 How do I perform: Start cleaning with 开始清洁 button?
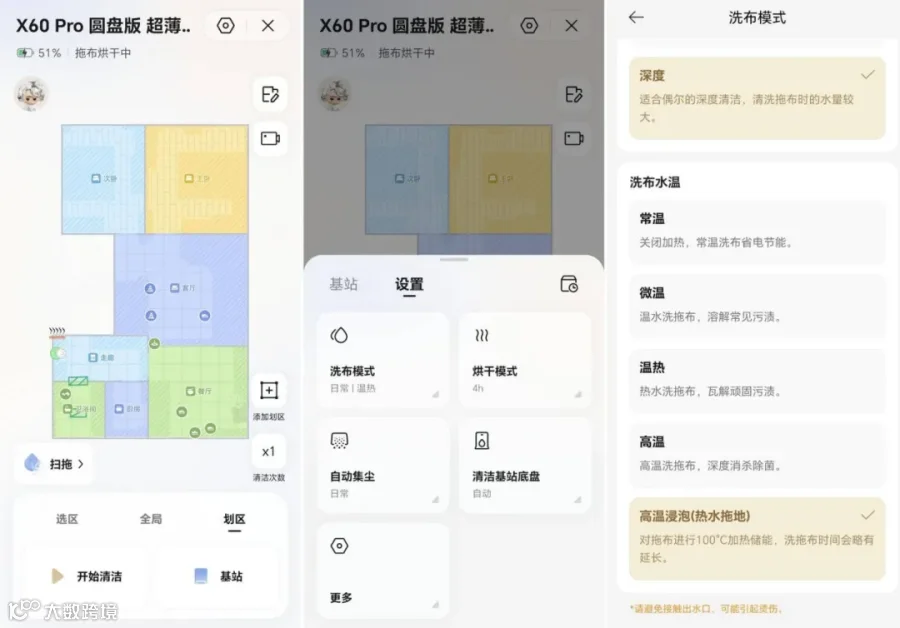[x=86, y=576]
